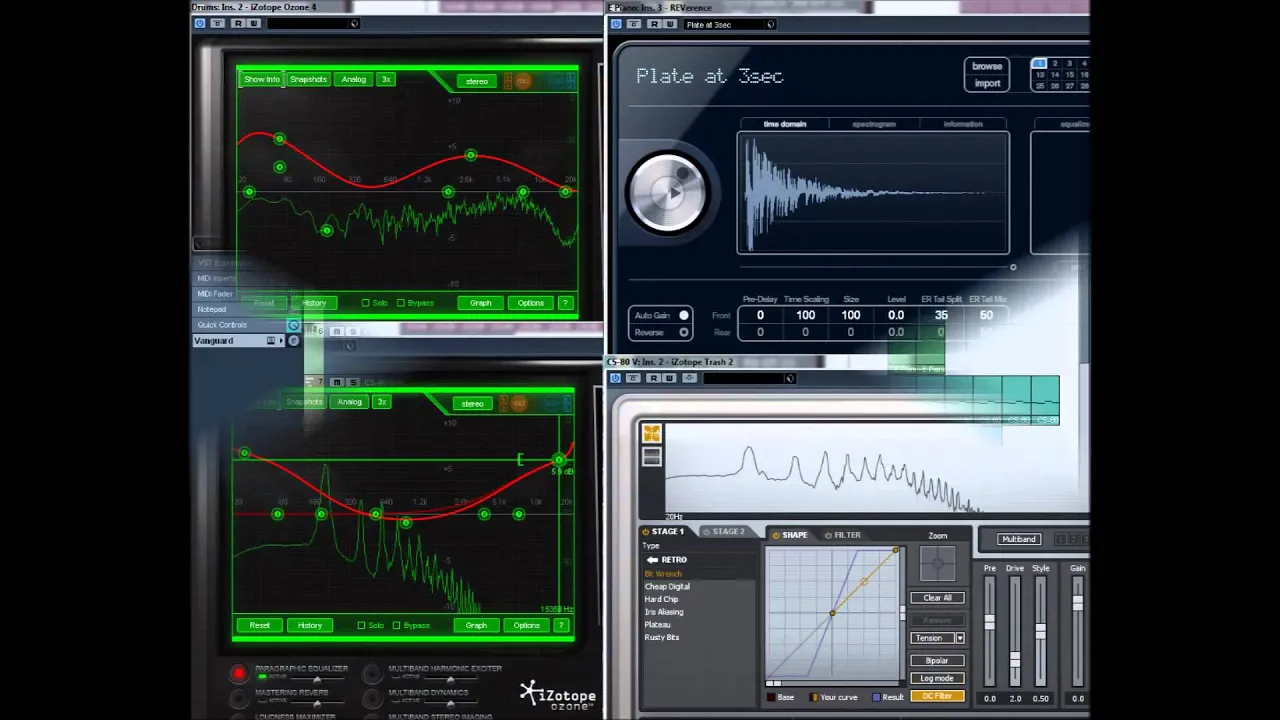Viewport: 1280px width, 720px height.
Task: Click 3x button in lower Ozone EQ
Action: click(x=381, y=402)
